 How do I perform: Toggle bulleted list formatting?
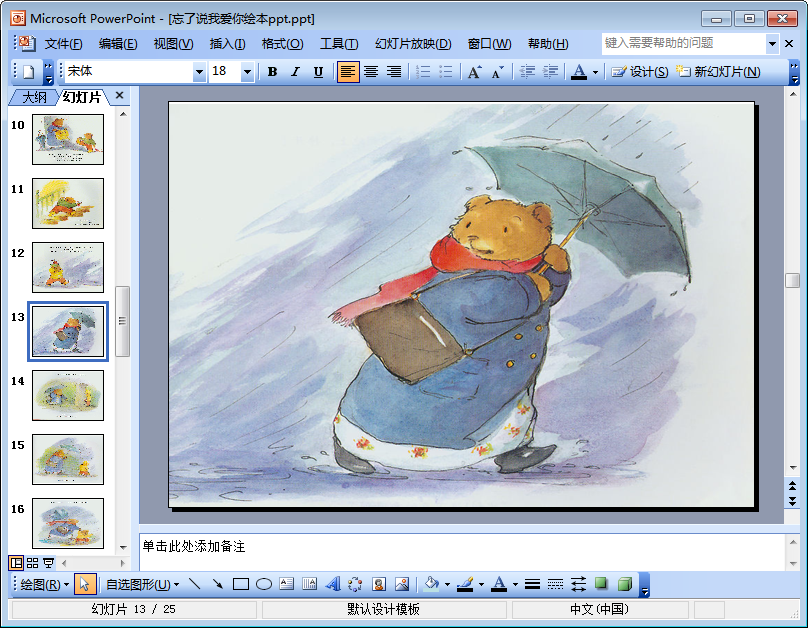(446, 72)
